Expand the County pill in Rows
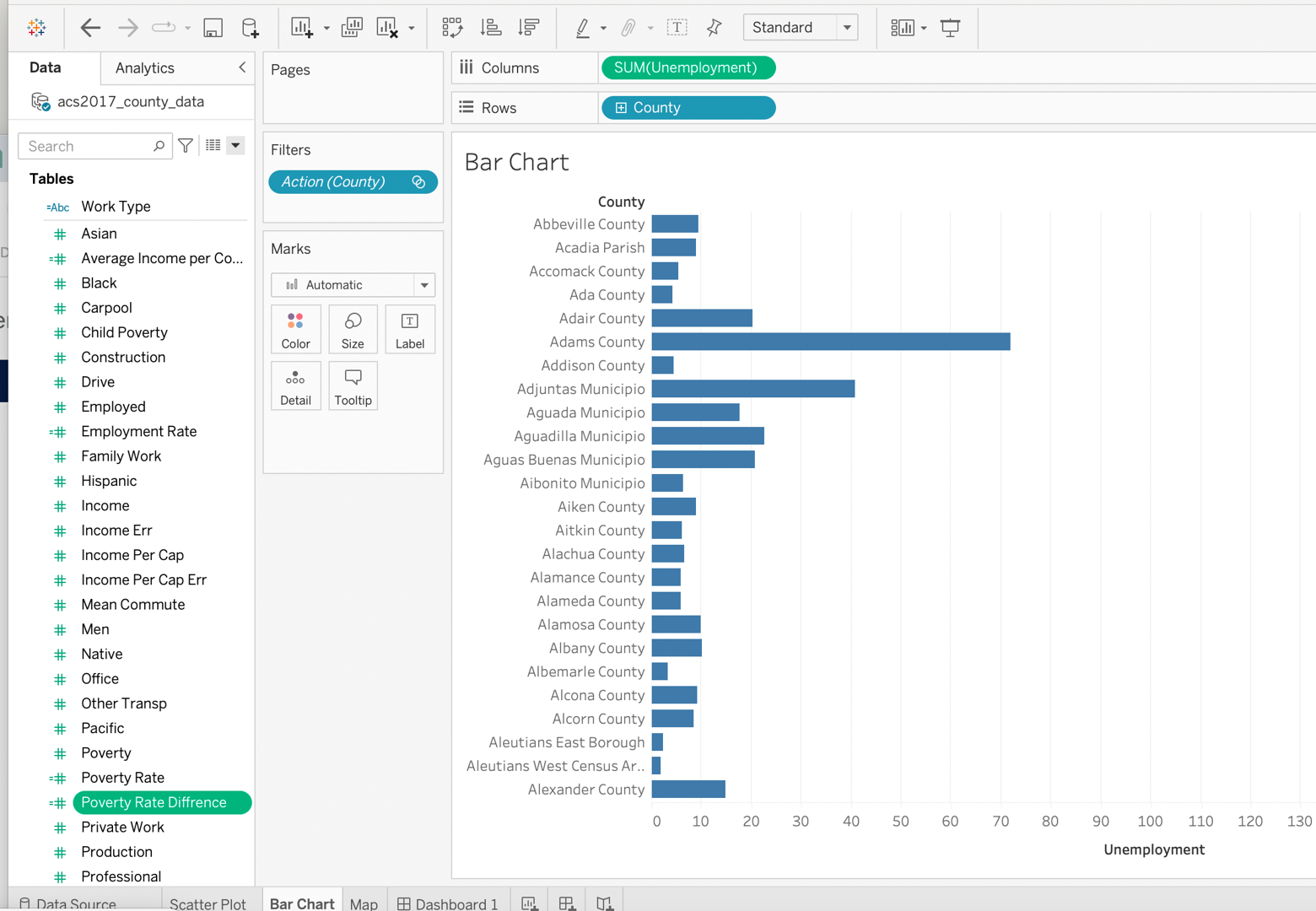 tap(622, 108)
